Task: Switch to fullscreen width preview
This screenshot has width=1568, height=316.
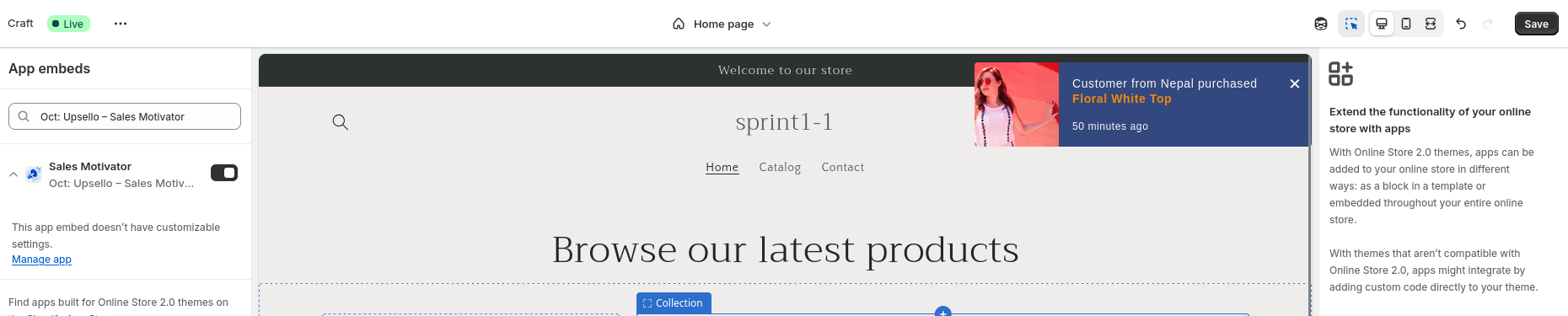Action: point(1431,24)
